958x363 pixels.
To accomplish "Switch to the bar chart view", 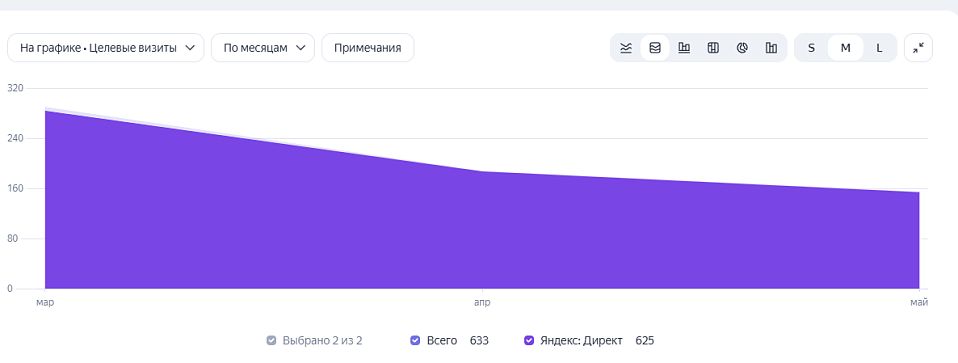I will tap(684, 48).
